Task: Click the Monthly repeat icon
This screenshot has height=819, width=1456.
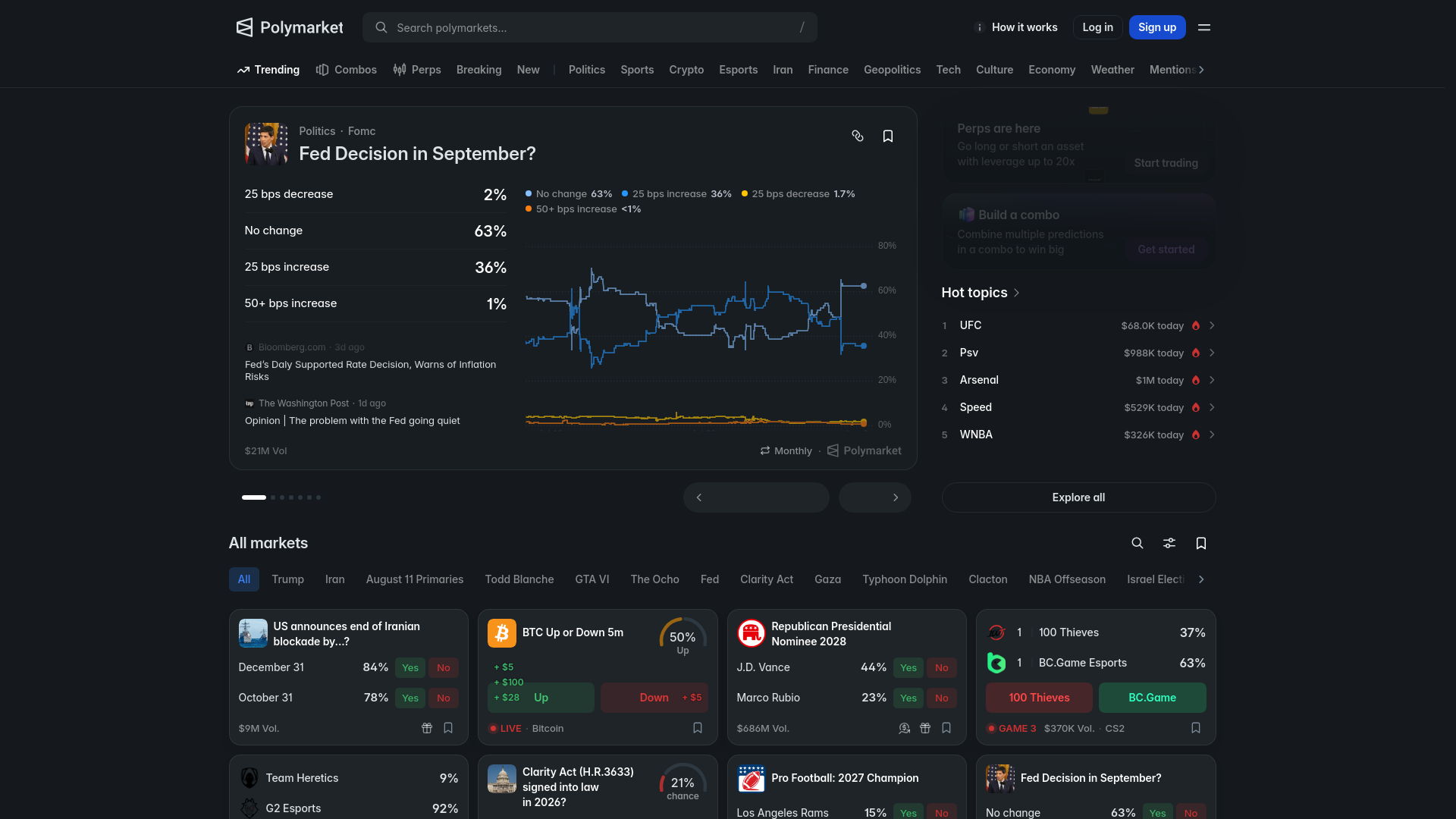Action: point(765,450)
